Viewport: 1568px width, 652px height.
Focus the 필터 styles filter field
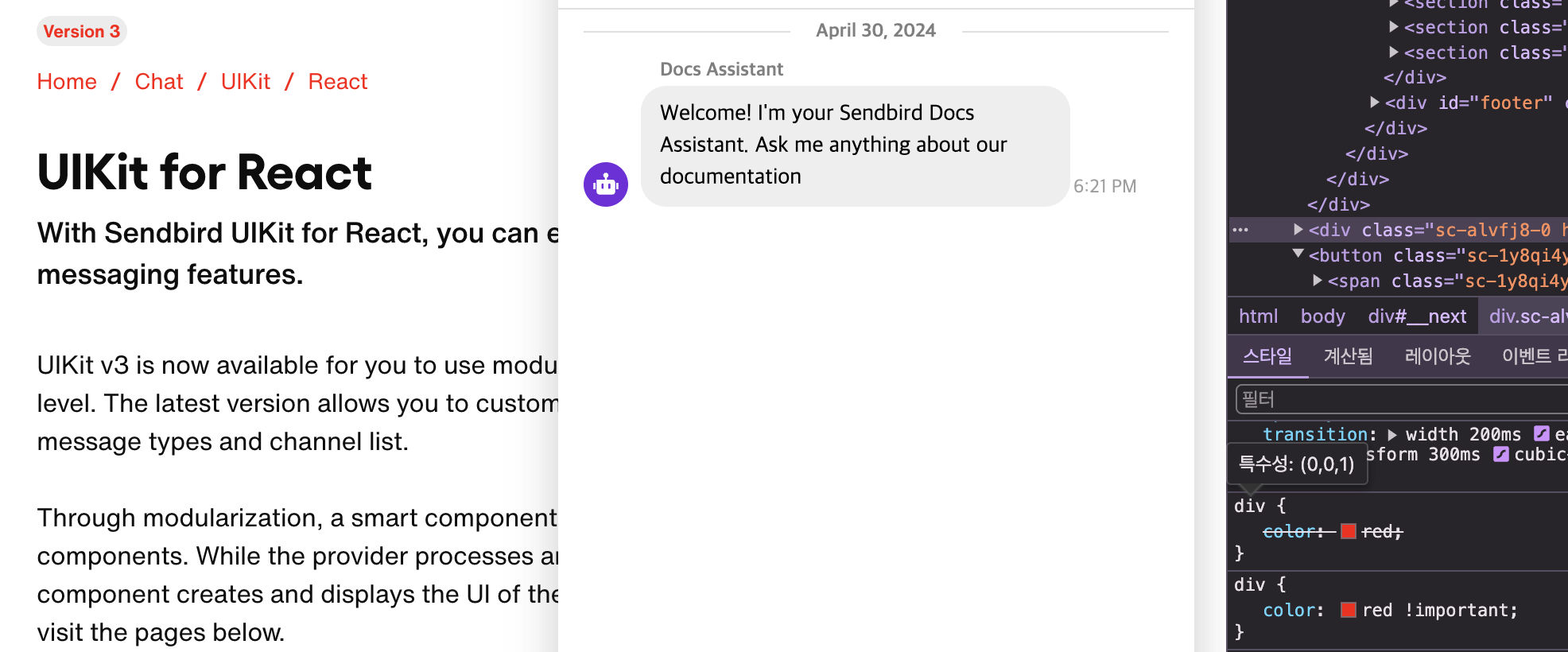(1399, 399)
